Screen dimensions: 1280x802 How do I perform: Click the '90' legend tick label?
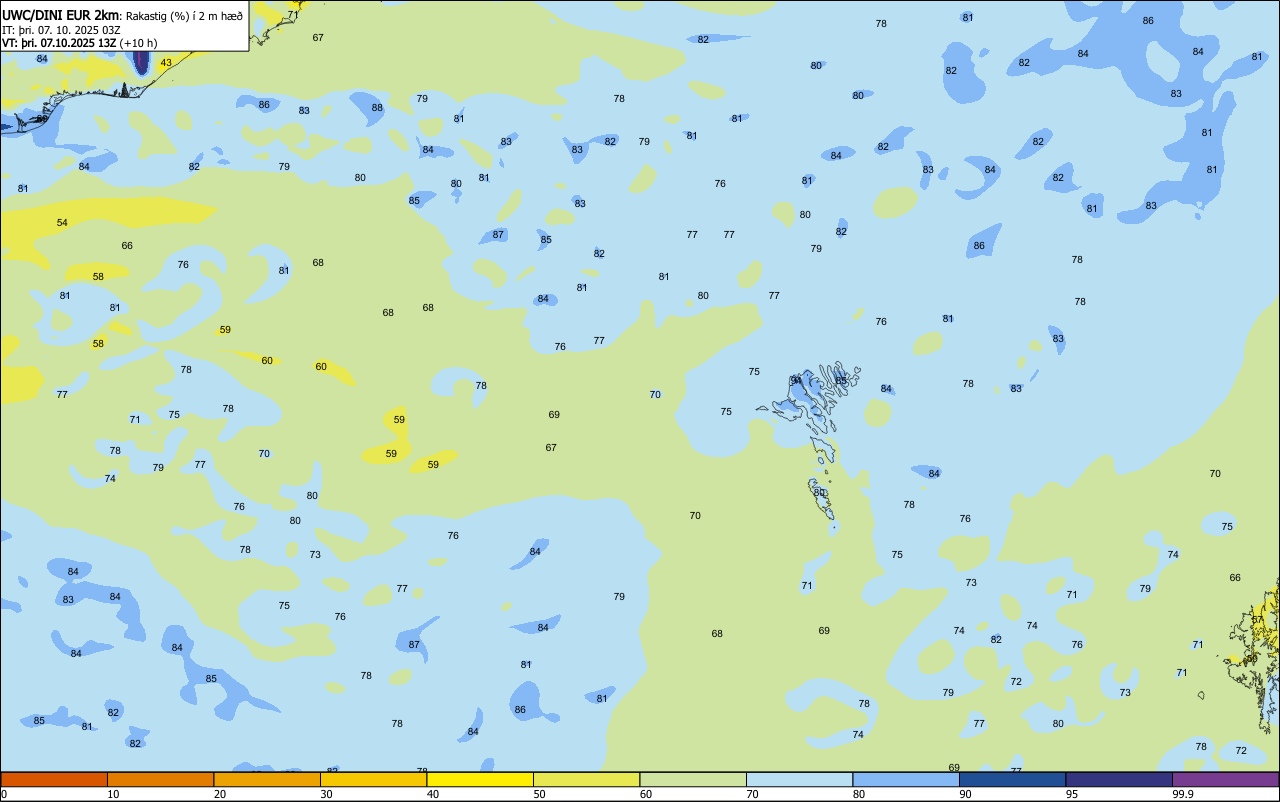point(966,794)
